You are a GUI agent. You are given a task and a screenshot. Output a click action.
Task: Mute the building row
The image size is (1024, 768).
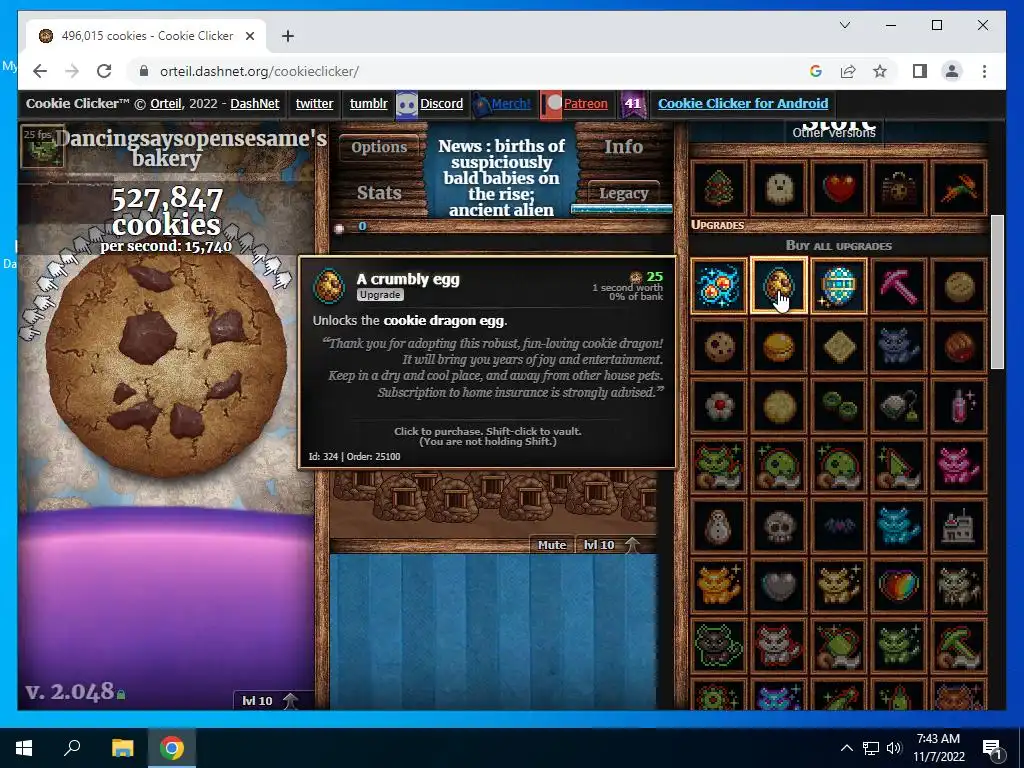pos(552,545)
